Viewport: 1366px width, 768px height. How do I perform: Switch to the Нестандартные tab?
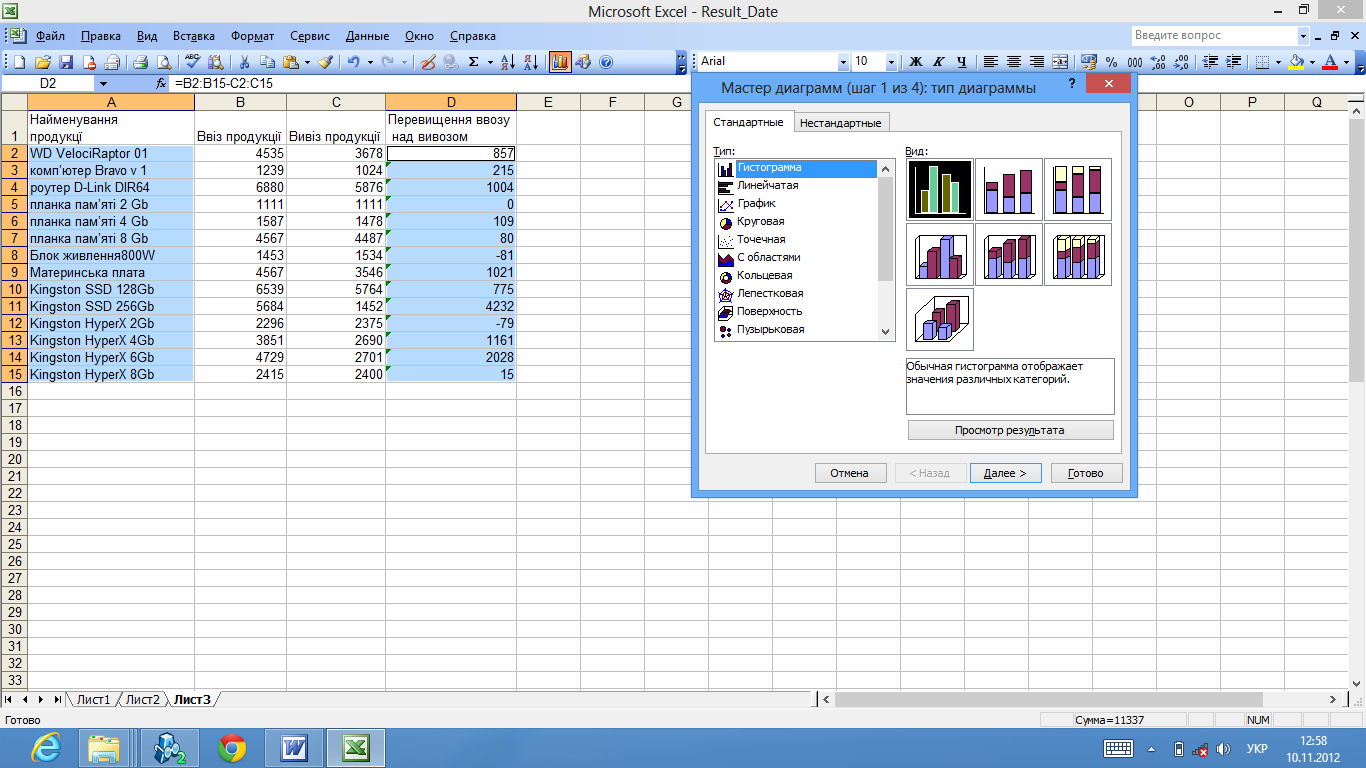tap(841, 123)
